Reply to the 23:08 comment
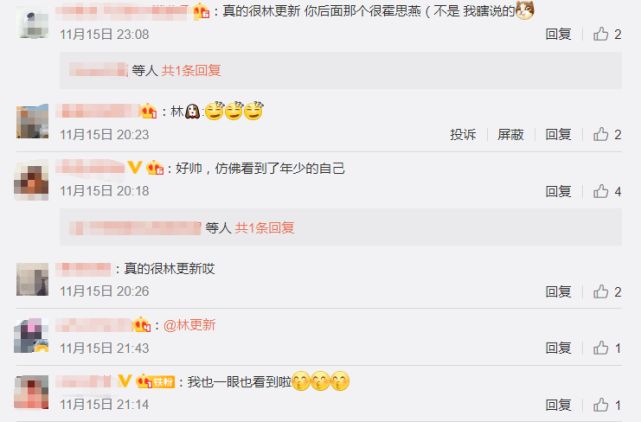This screenshot has width=641, height=422. tap(558, 34)
